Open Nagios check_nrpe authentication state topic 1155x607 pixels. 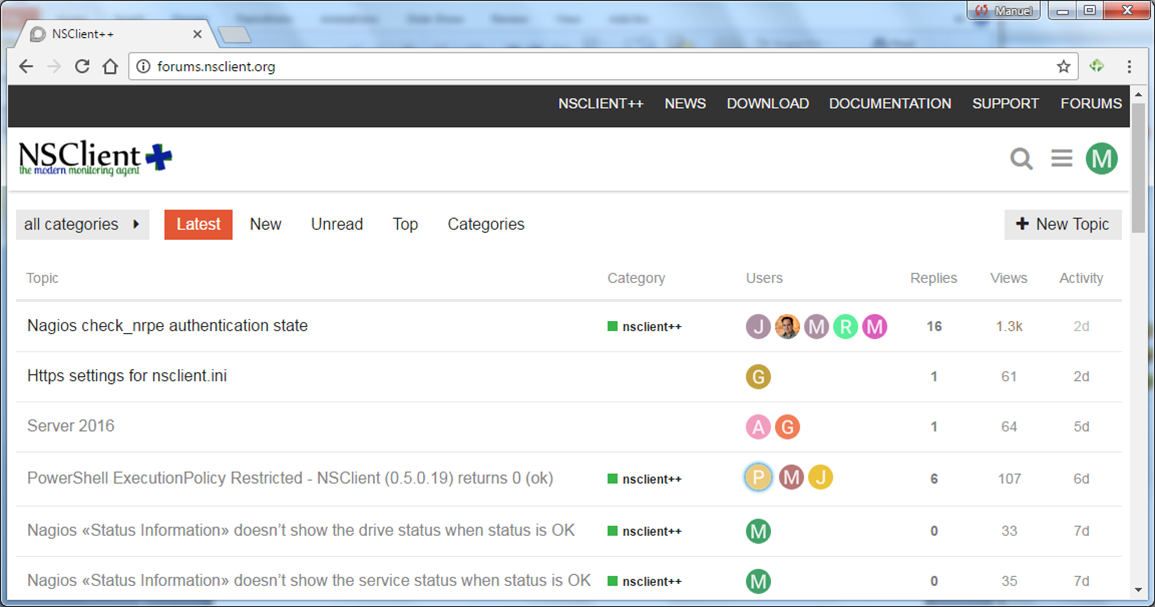[167, 326]
